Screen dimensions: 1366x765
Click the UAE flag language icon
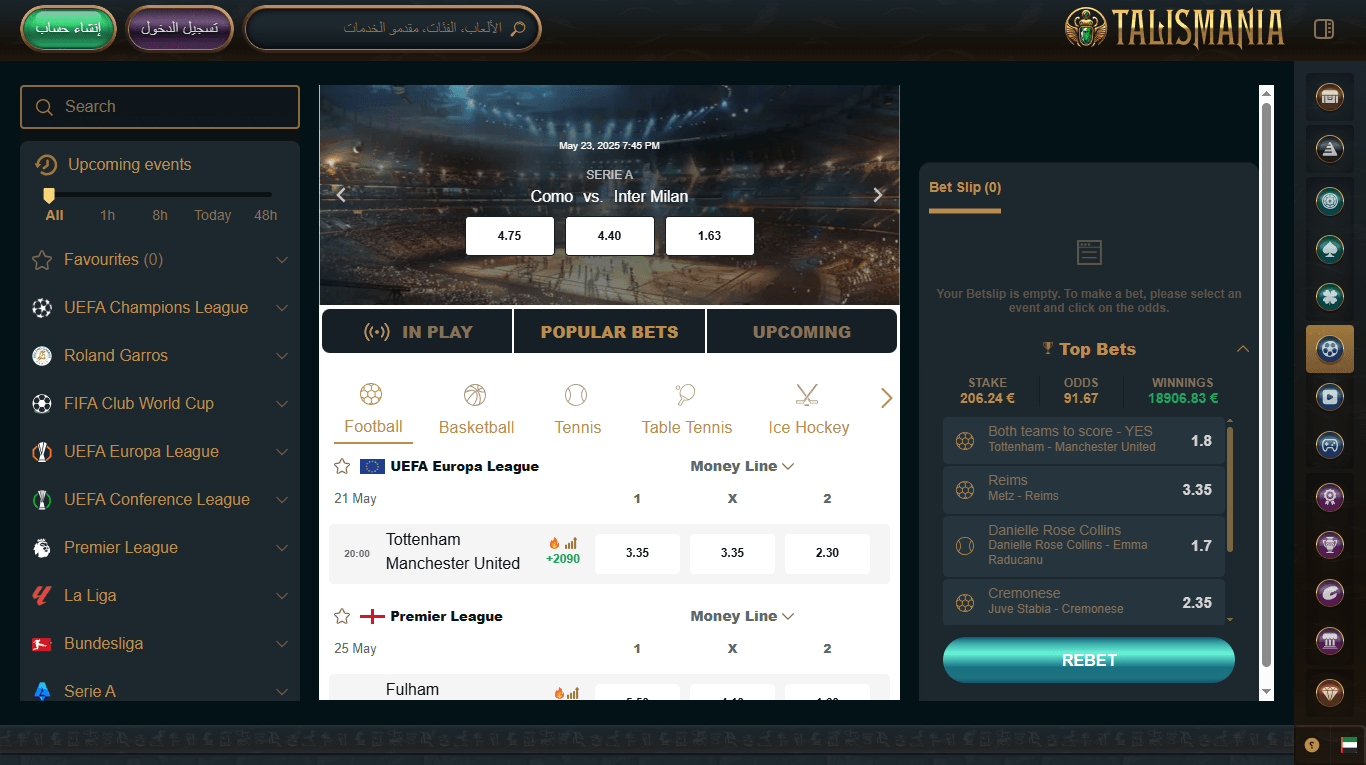[1349, 745]
